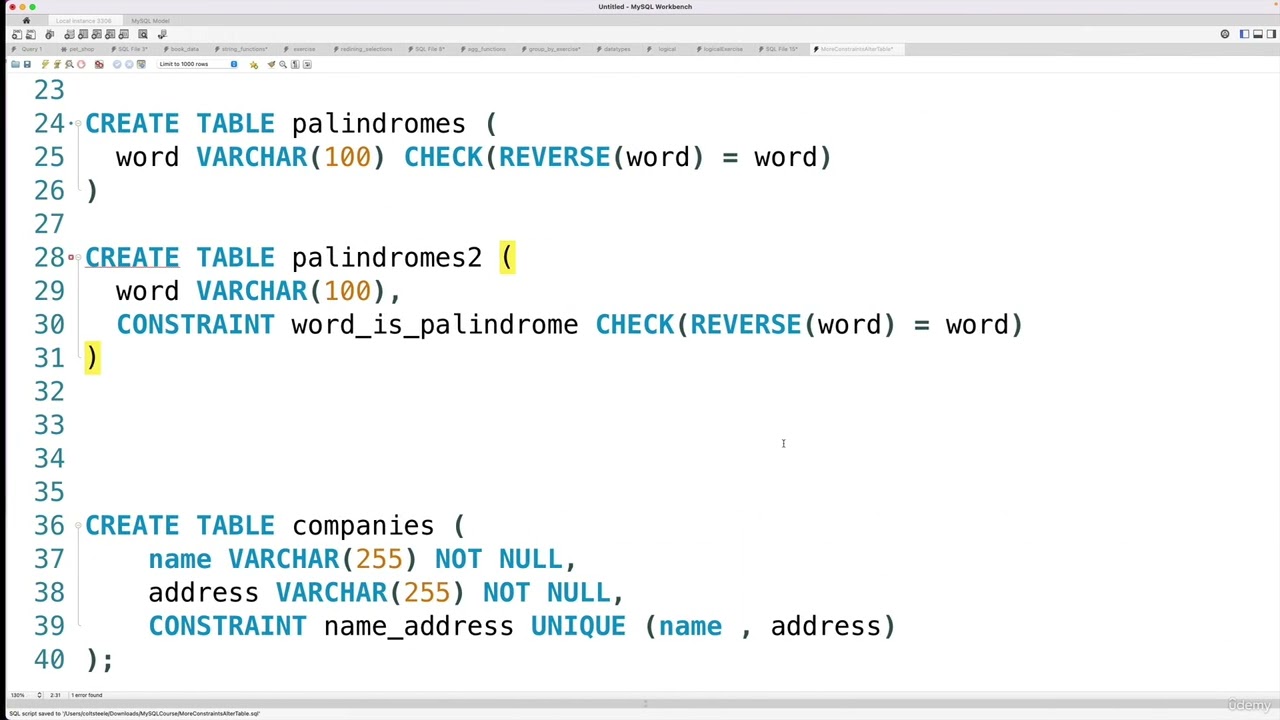This screenshot has width=1280, height=720.
Task: Toggle the left sidebar panel visibility
Action: click(x=1244, y=34)
